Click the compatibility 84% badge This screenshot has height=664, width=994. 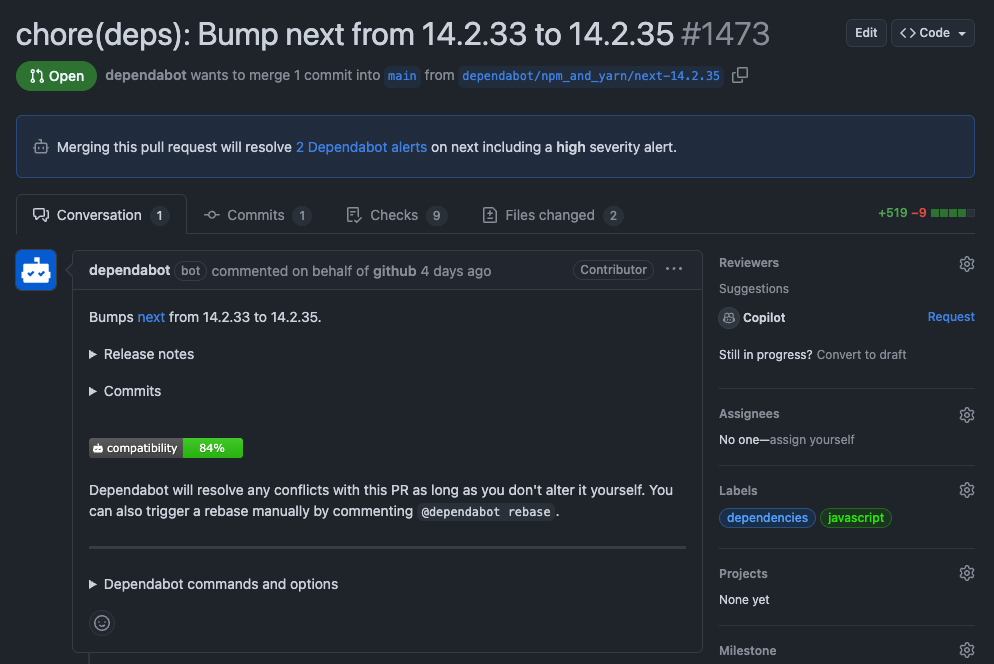(x=166, y=448)
